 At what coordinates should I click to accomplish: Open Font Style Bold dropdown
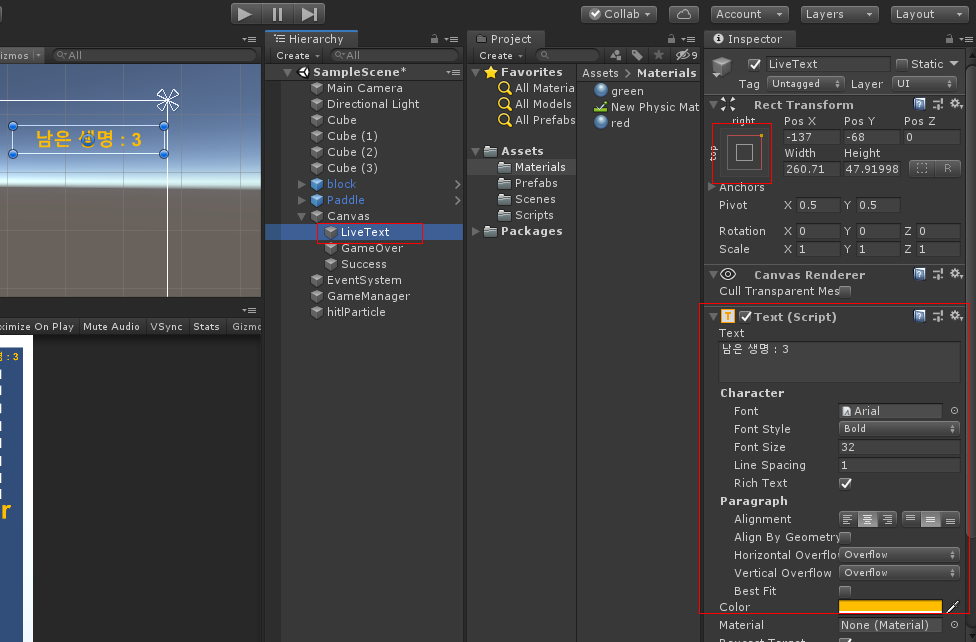[899, 428]
